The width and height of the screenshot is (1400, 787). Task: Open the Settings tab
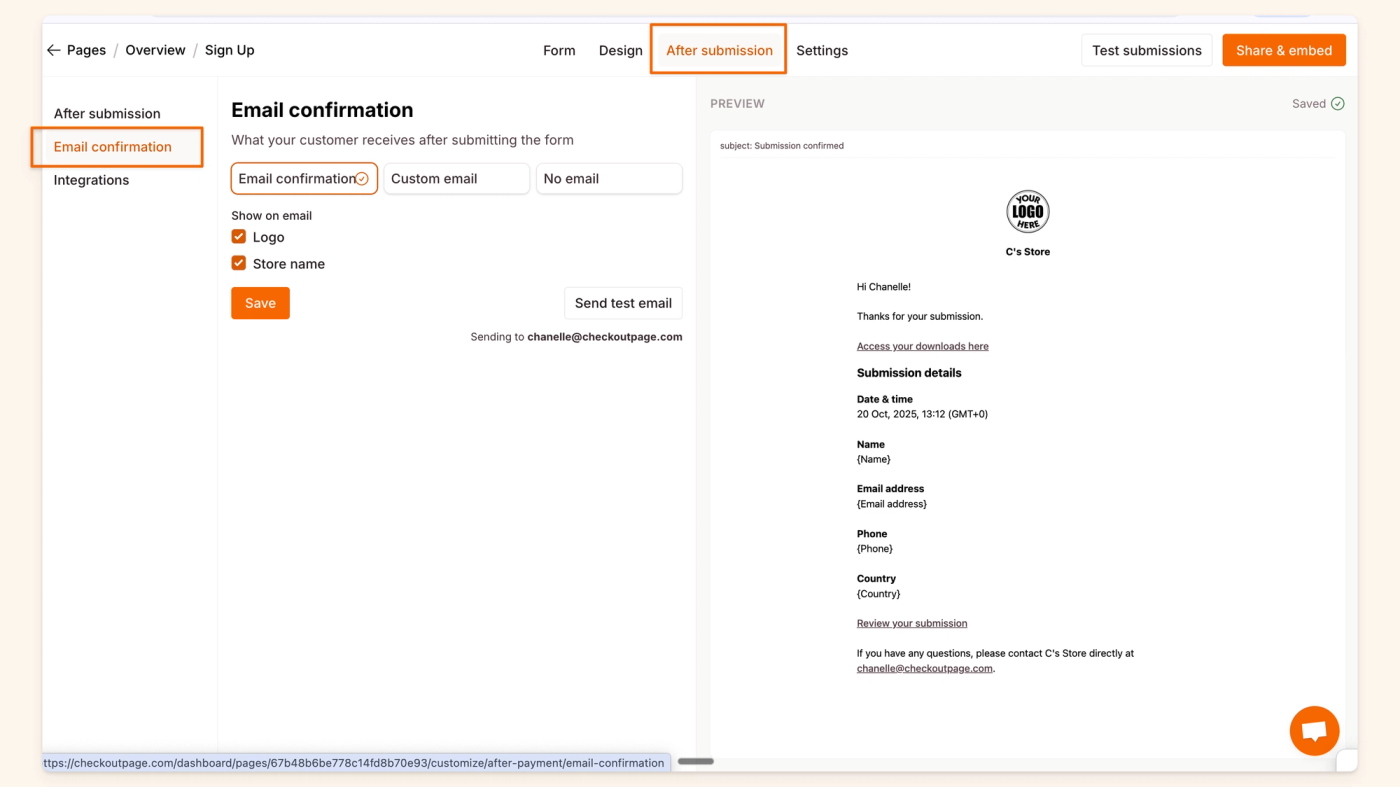822,50
